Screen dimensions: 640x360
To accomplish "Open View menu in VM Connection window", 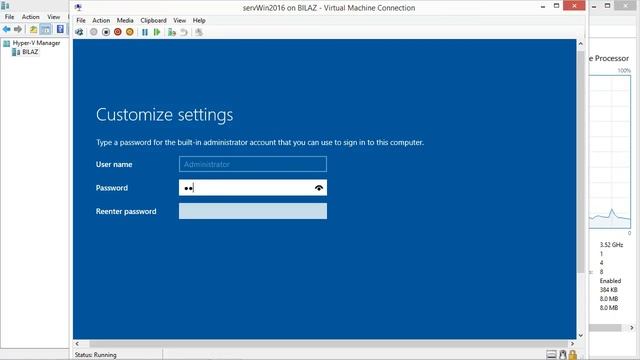I will point(180,20).
